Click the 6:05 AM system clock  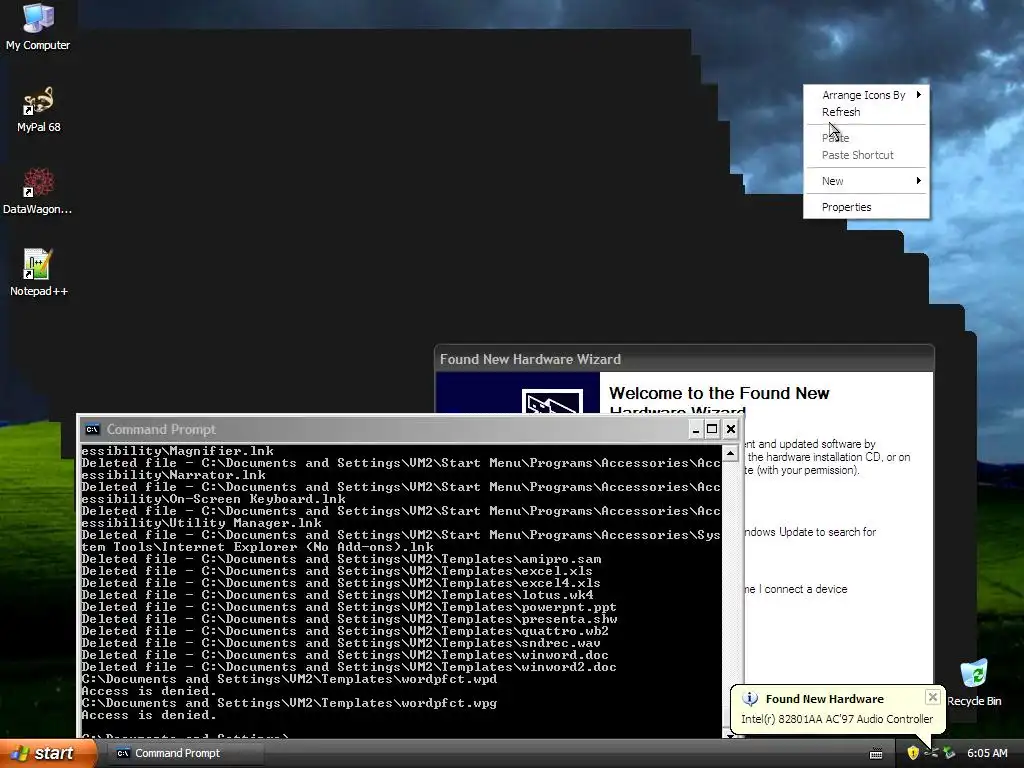tap(987, 753)
